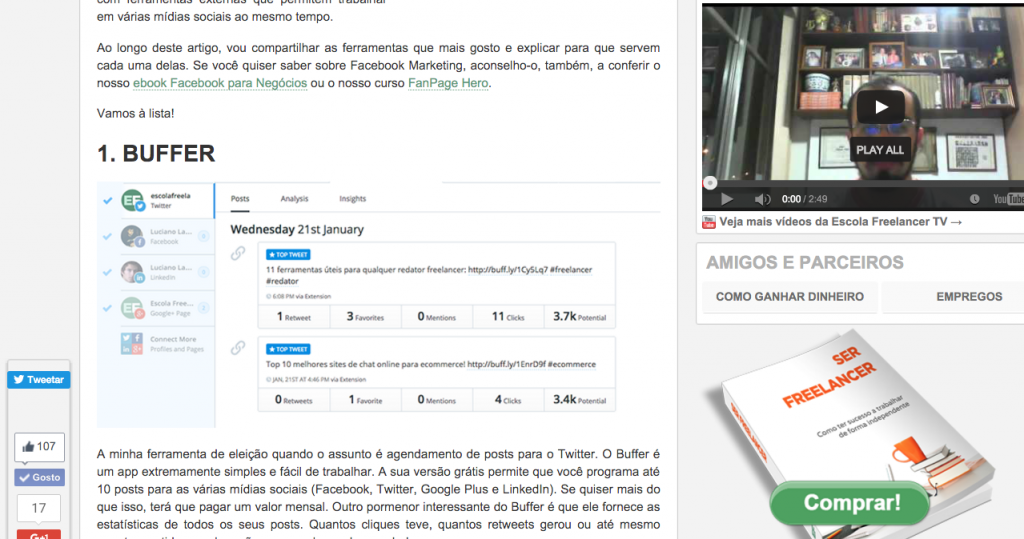
Task: Open the FanPage Hero course link
Action: tap(448, 83)
